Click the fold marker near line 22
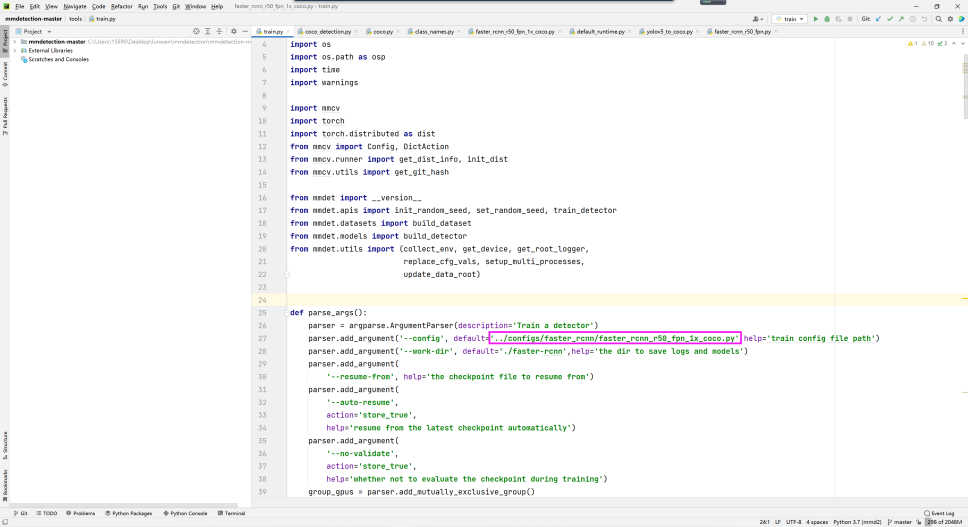968x527 pixels. 287,275
